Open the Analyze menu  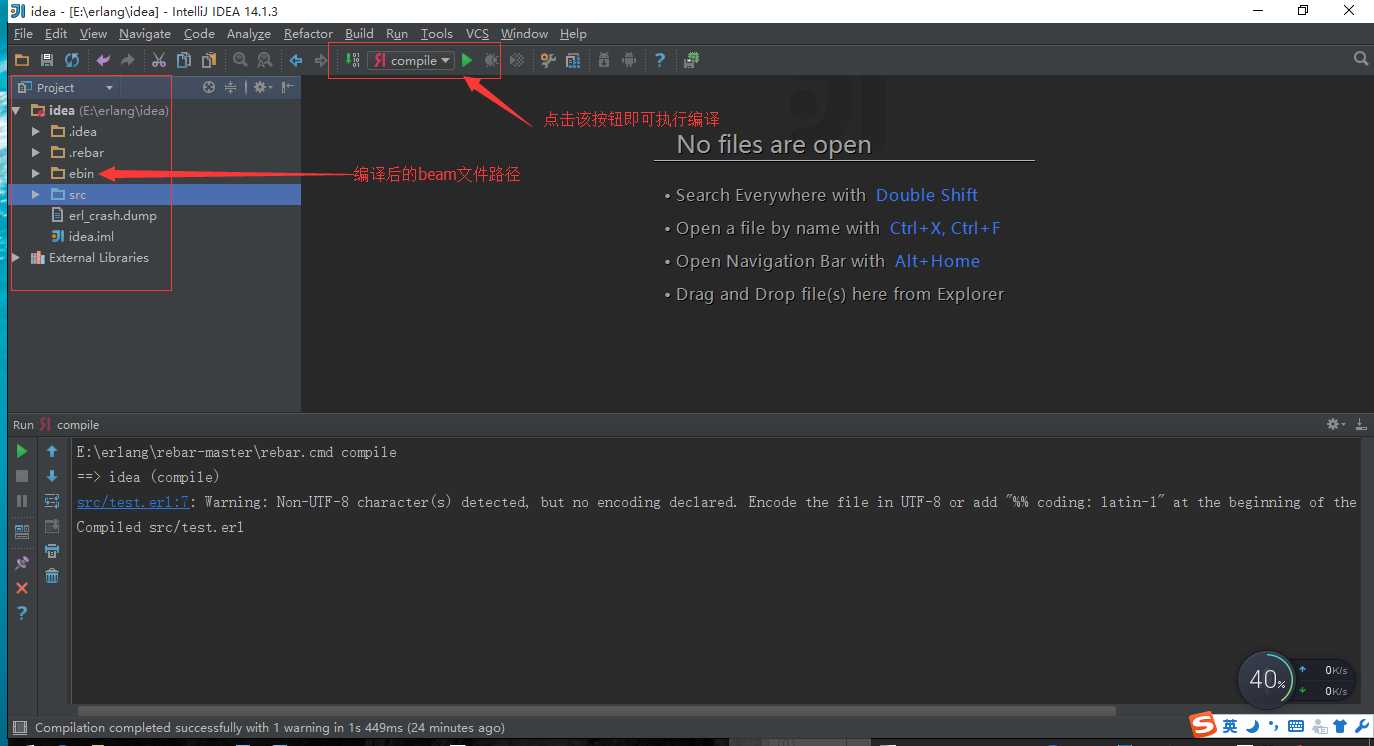click(x=249, y=34)
